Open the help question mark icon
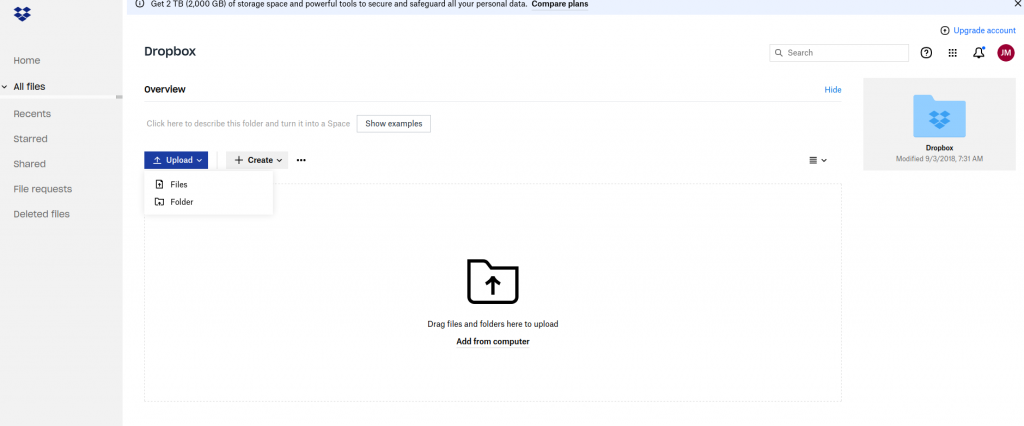1024x426 pixels. point(926,53)
